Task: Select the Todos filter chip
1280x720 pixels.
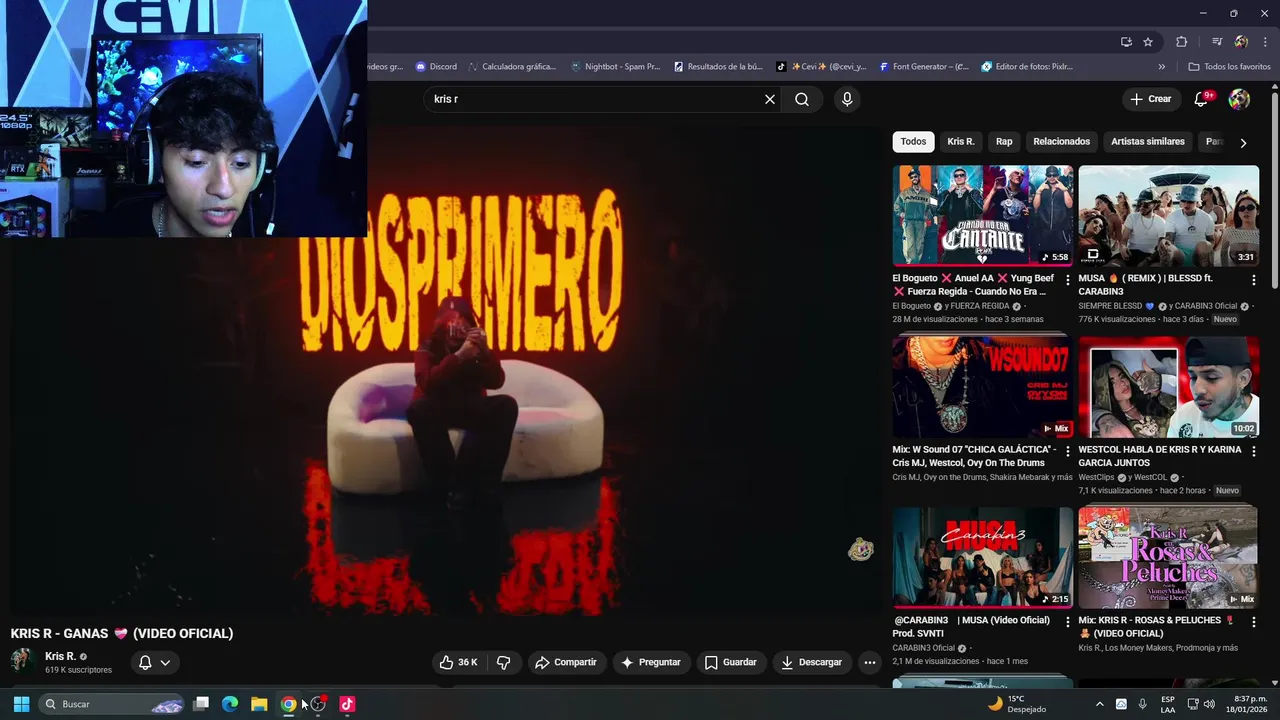Action: tap(913, 142)
